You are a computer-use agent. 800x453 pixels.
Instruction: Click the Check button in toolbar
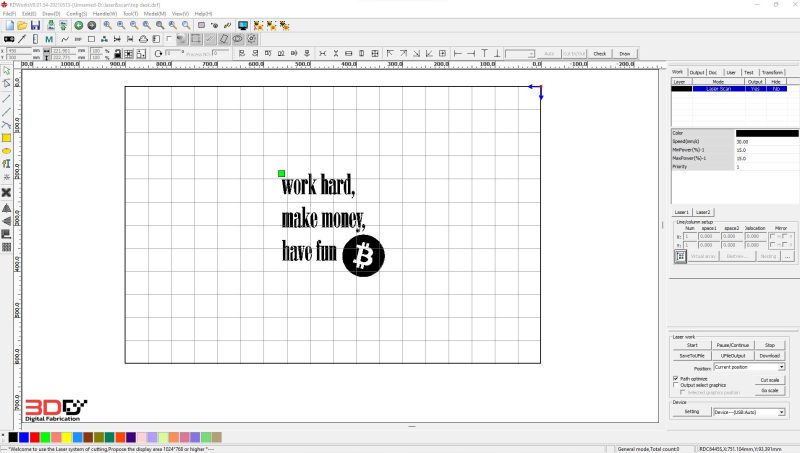pyautogui.click(x=599, y=54)
